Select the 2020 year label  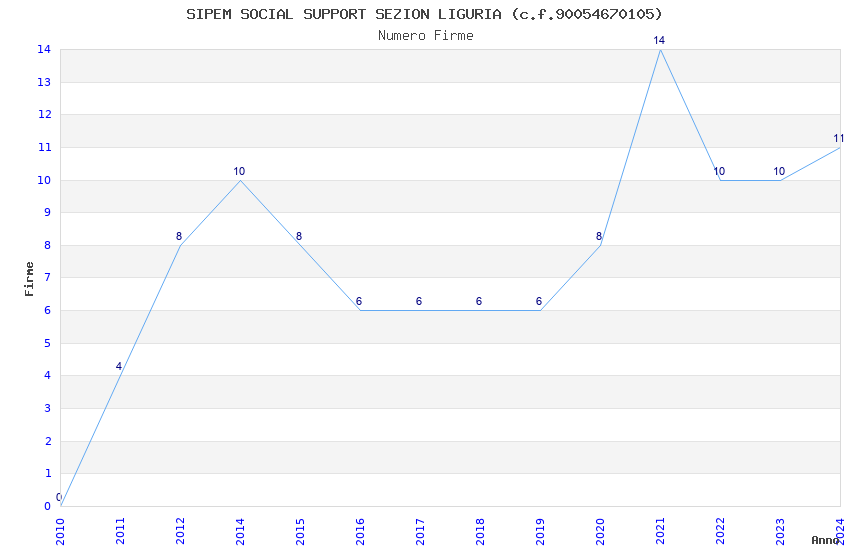(x=600, y=531)
